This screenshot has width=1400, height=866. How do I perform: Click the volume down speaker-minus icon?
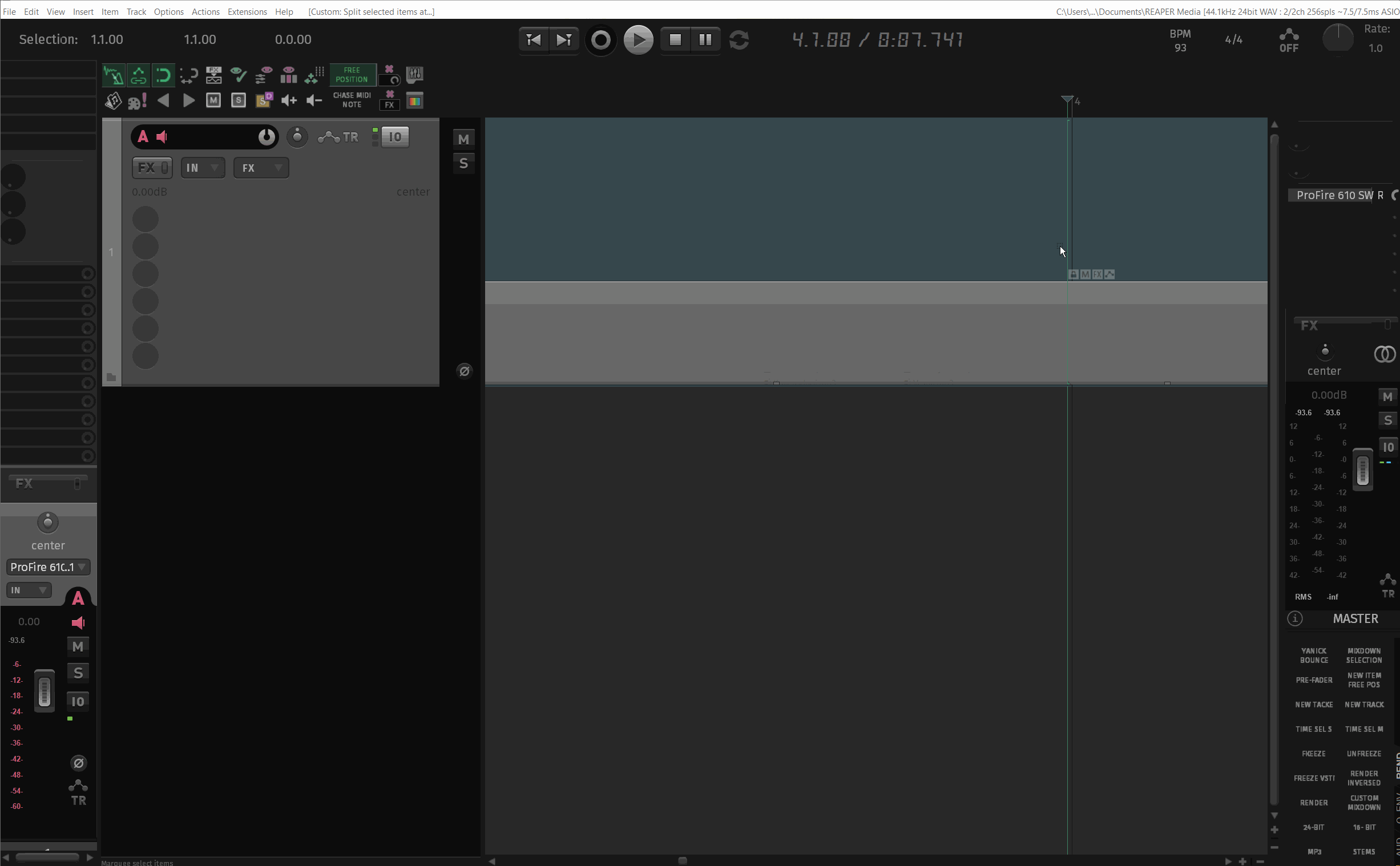click(x=314, y=101)
